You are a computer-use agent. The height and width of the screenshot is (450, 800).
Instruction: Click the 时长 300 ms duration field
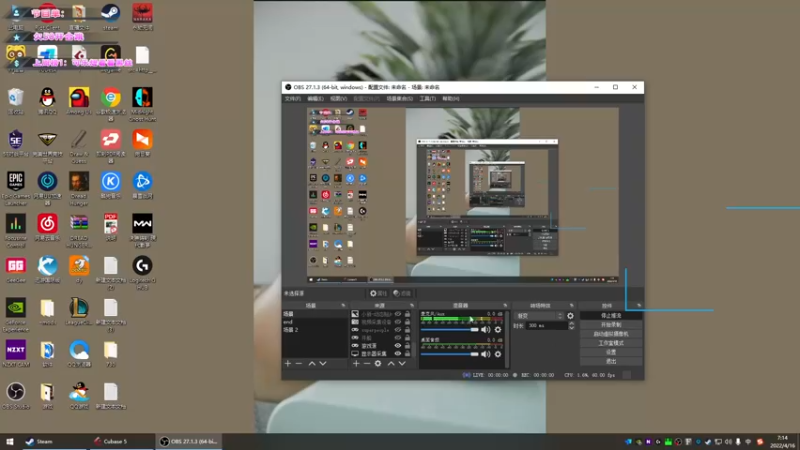[546, 326]
